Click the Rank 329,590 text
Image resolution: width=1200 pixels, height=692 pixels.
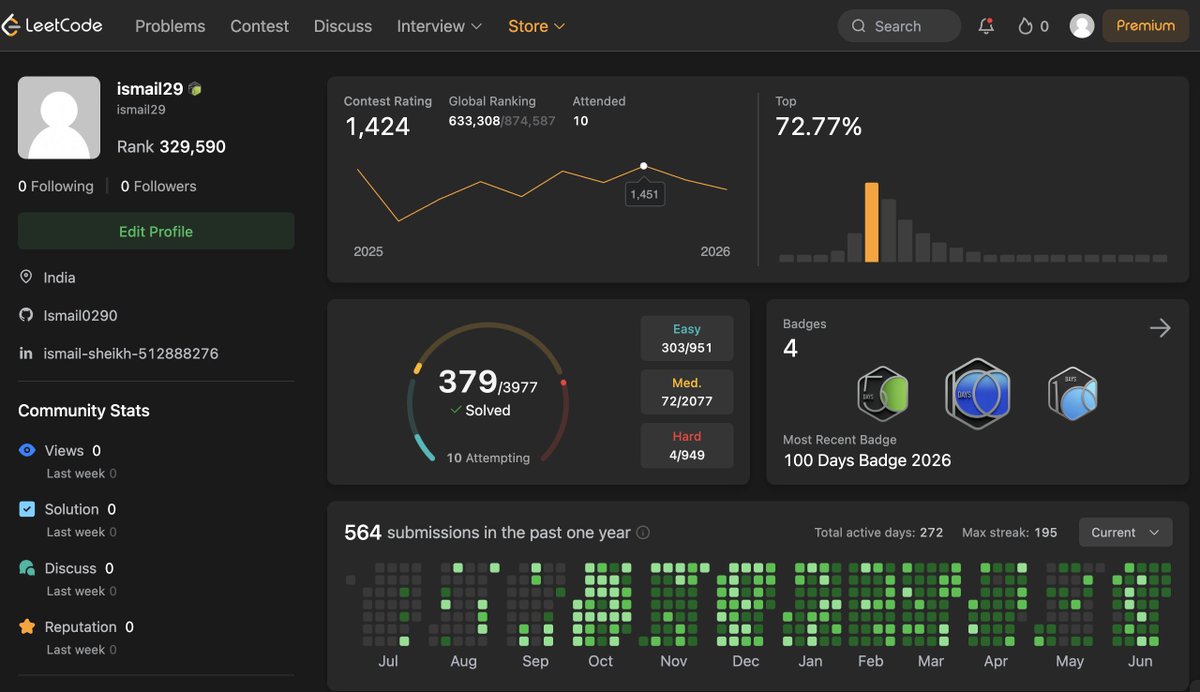171,147
